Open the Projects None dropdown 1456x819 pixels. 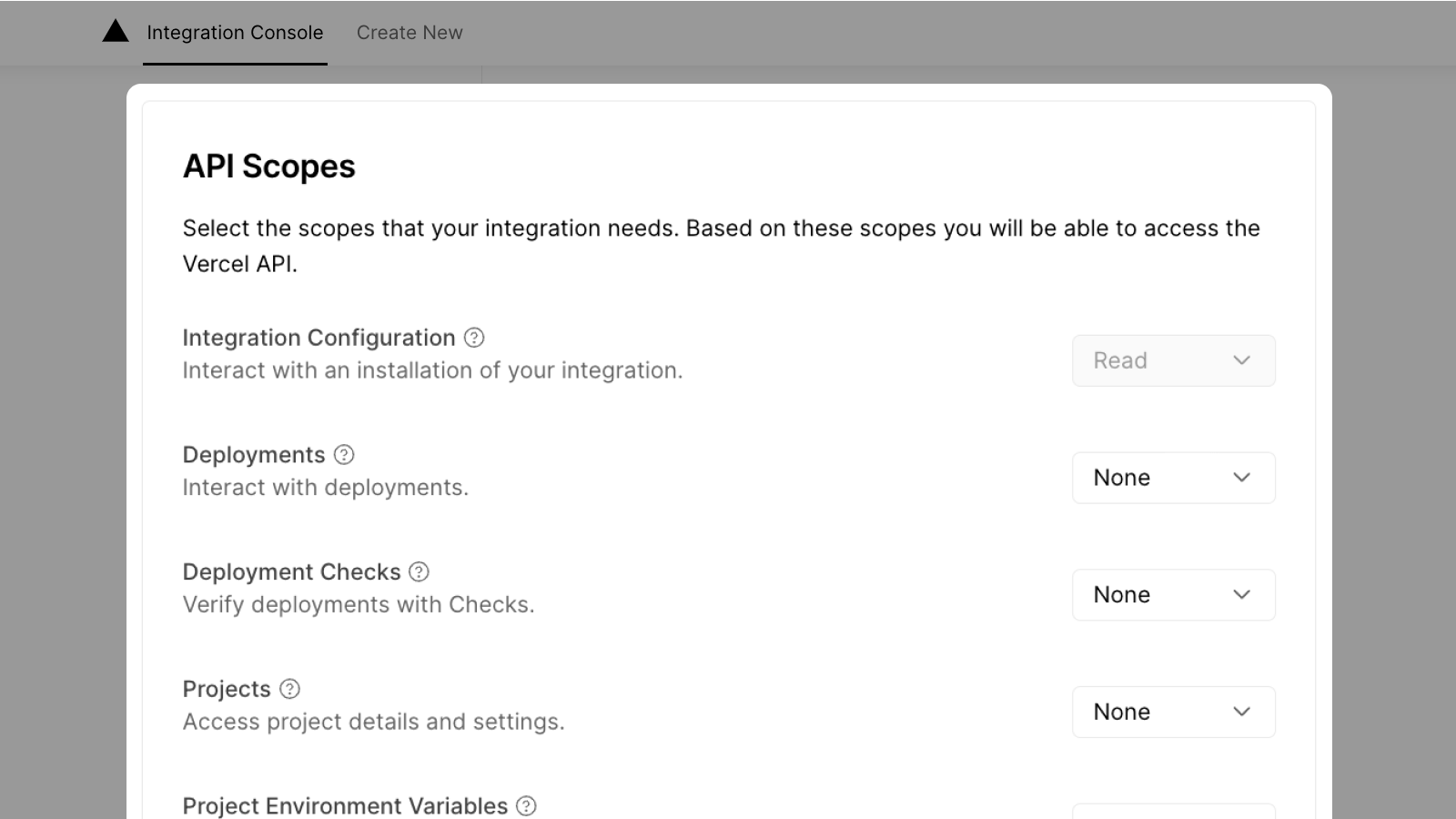[1174, 712]
